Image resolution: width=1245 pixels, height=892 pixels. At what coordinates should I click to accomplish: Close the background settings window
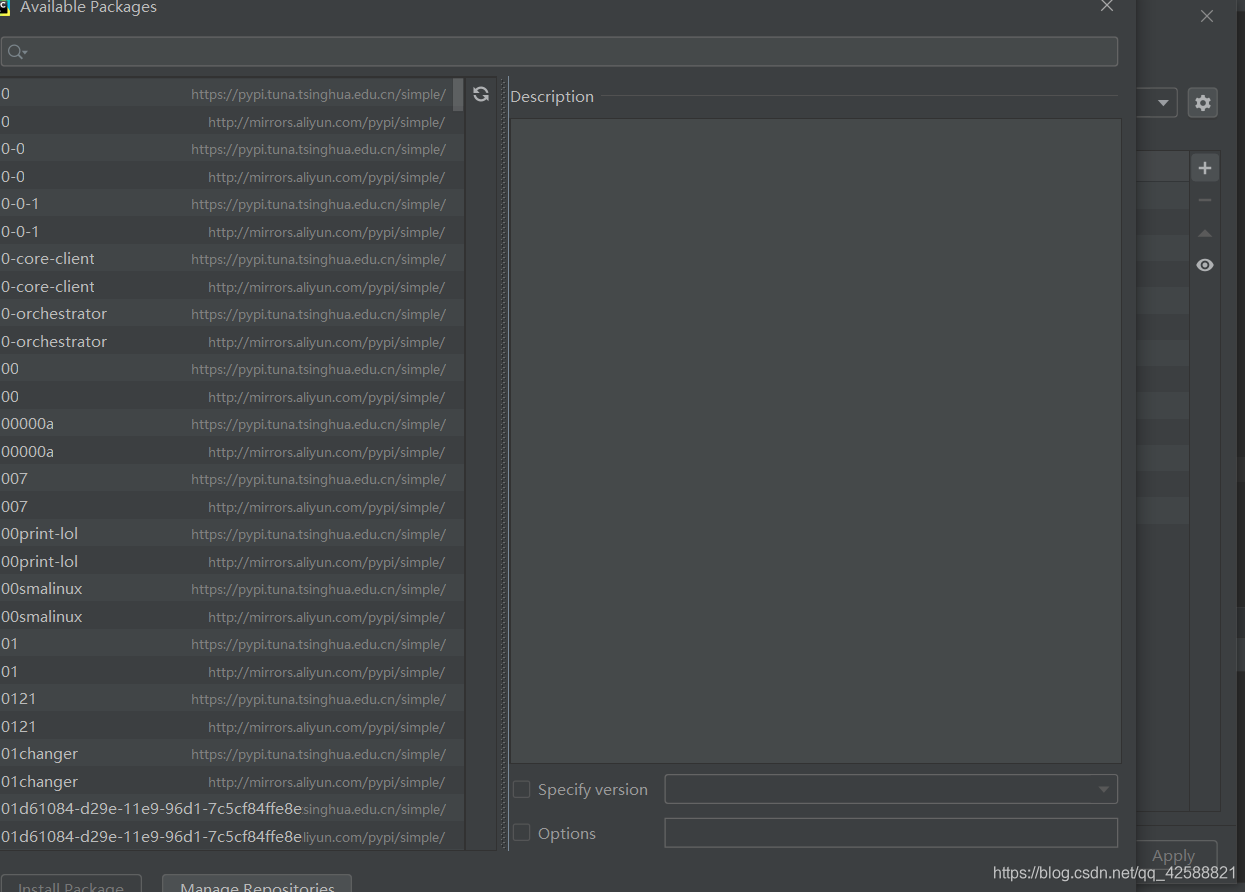click(1207, 16)
